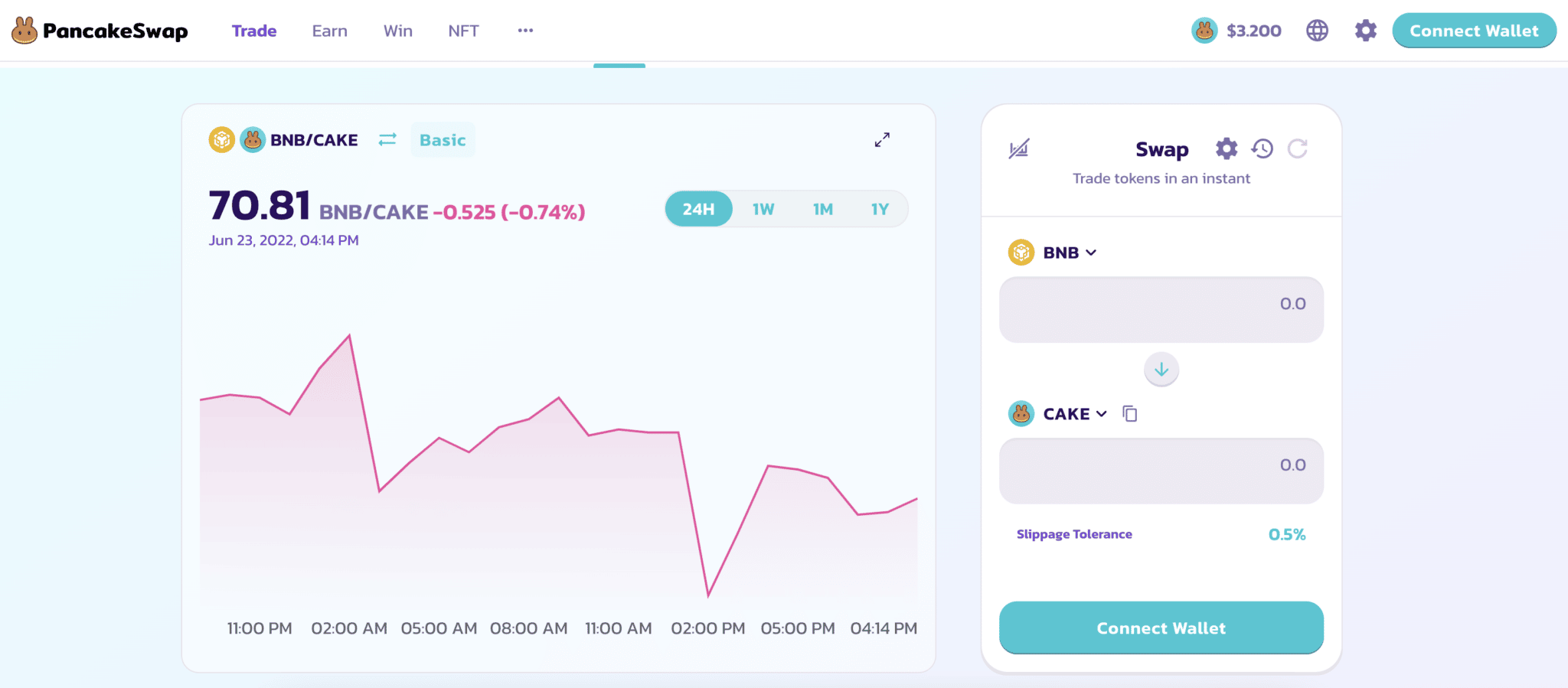Open global settings gear in header
Viewport: 1568px width, 688px height.
(x=1365, y=31)
